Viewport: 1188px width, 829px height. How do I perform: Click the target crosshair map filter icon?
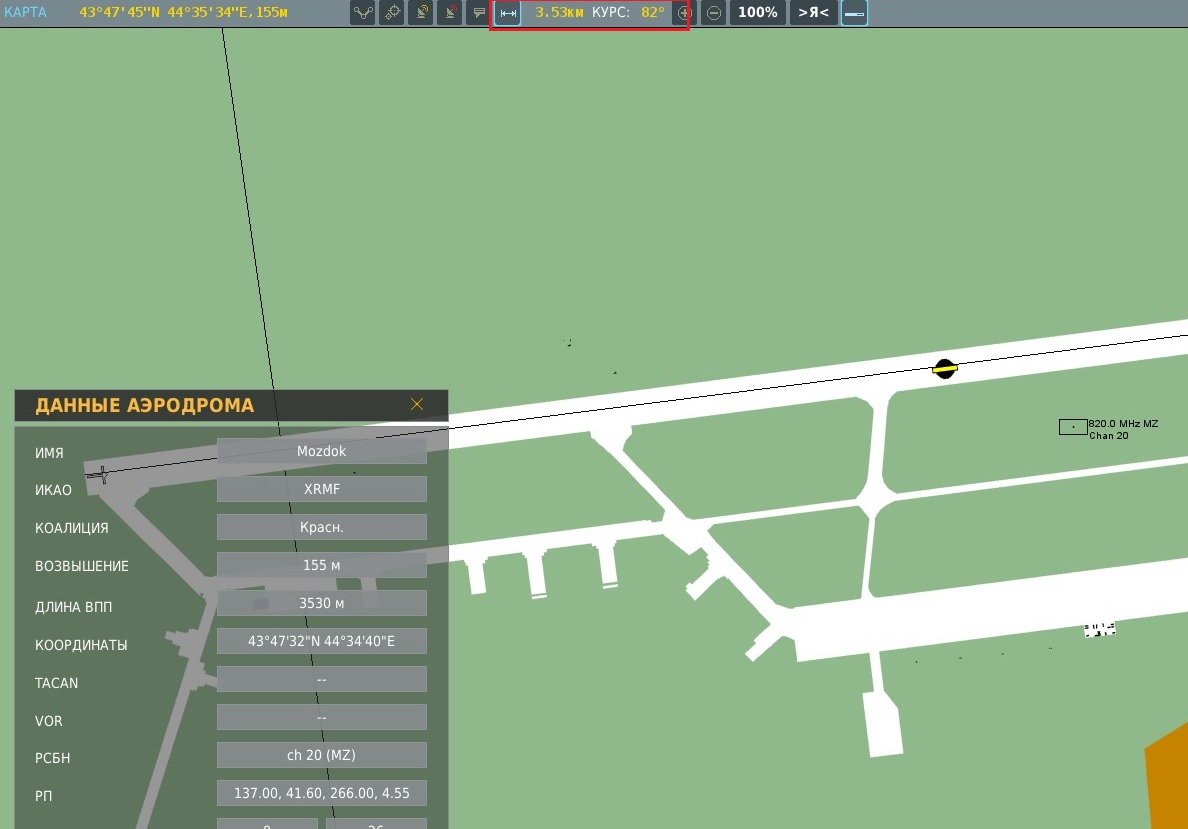(392, 12)
